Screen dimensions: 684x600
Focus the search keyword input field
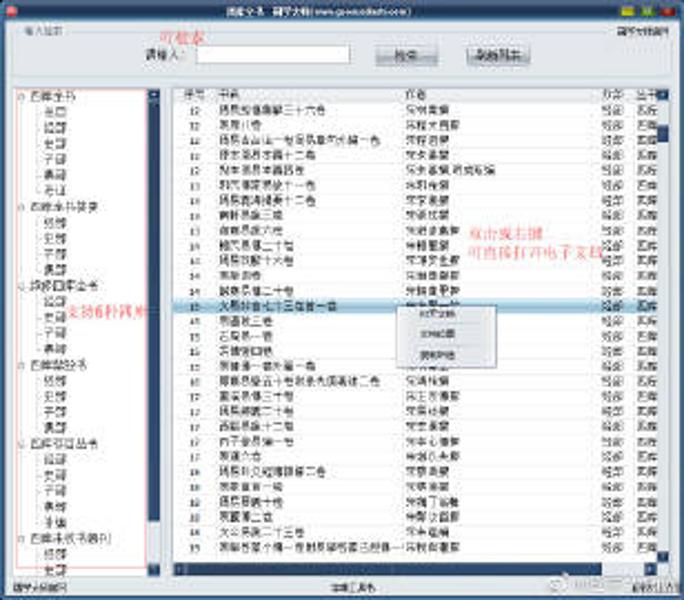coord(272,55)
